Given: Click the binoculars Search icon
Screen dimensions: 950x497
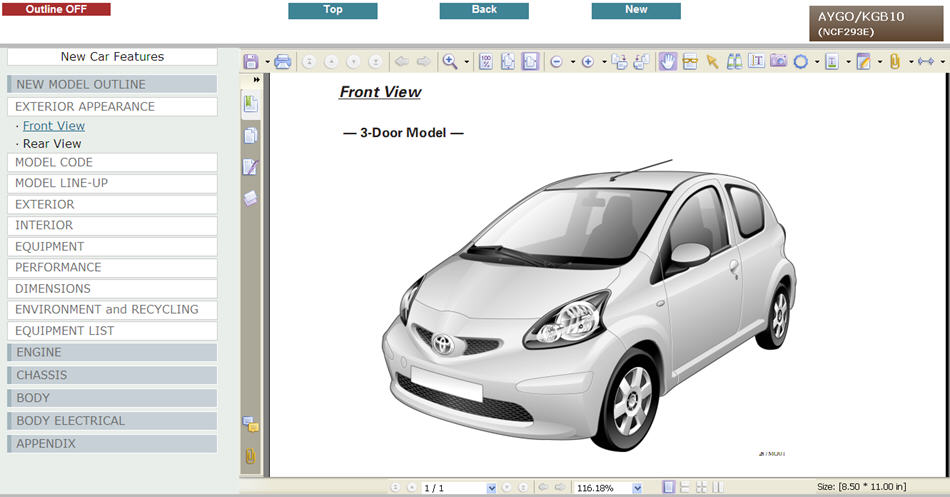Looking at the screenshot, I should 734,62.
